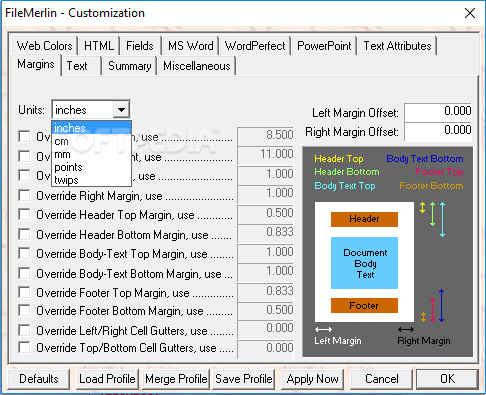Click the Left Margin Offset field
Image resolution: width=486 pixels, height=395 pixels.
click(x=438, y=112)
